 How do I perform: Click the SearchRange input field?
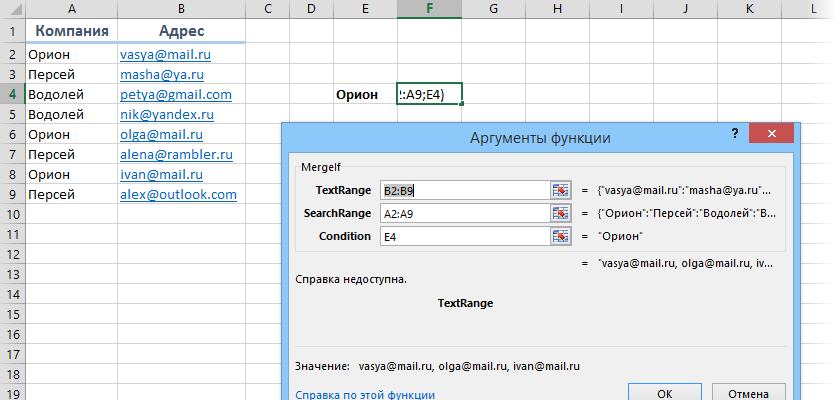point(462,213)
